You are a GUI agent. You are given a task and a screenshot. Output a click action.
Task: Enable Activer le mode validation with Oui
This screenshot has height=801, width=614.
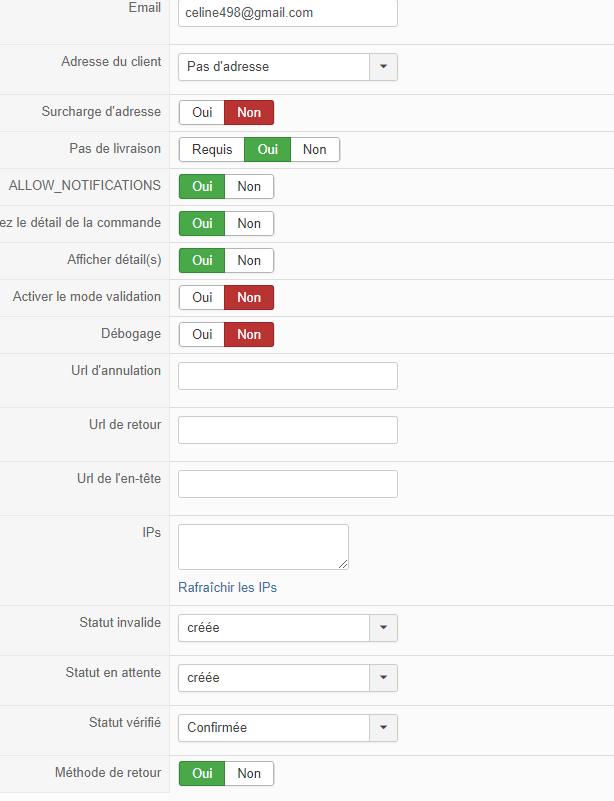[202, 298]
